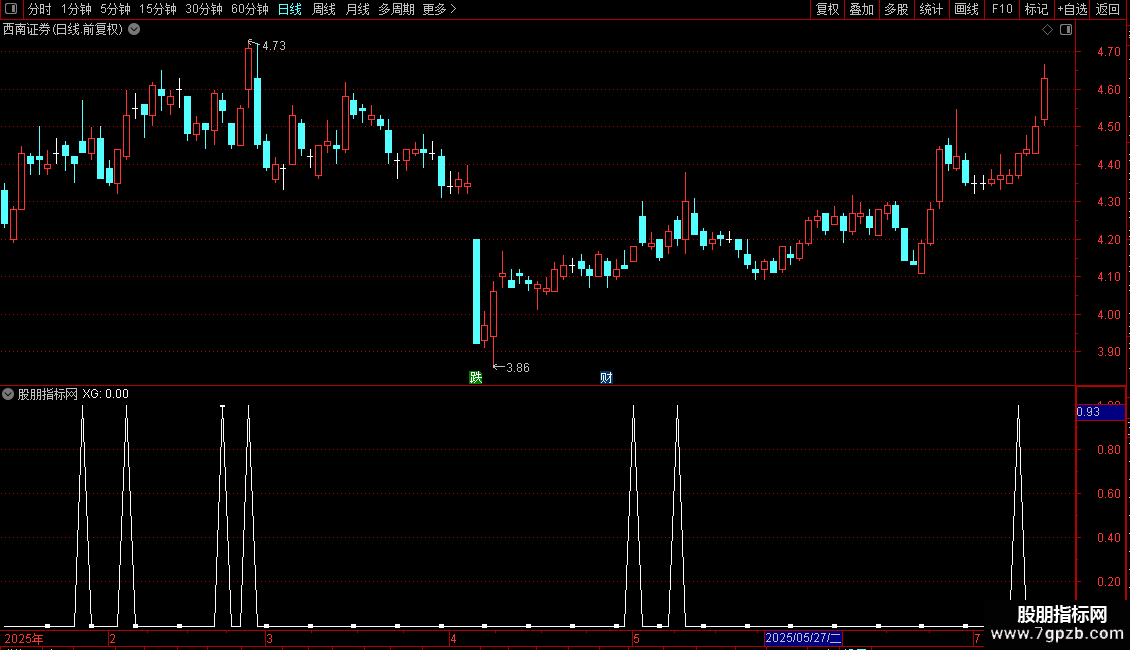Image resolution: width=1130 pixels, height=650 pixels.
Task: Open 多周期 multi-period view
Action: (x=396, y=9)
